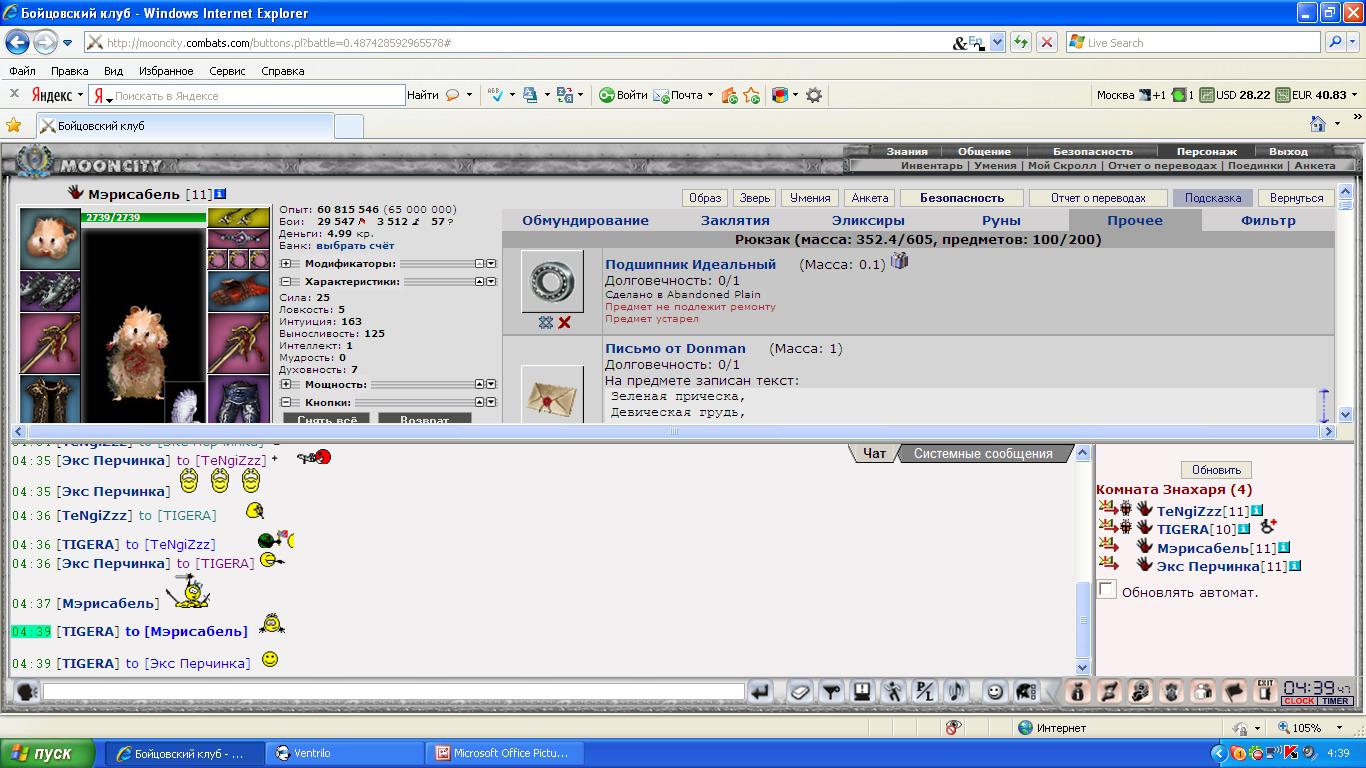Switch to the Заклятия tab
The width and height of the screenshot is (1366, 768).
click(x=735, y=220)
